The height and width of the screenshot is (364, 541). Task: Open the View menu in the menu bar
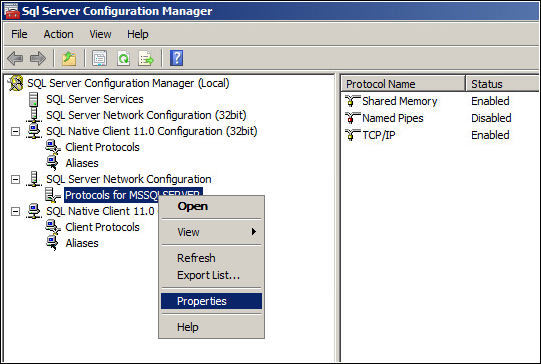pos(100,34)
